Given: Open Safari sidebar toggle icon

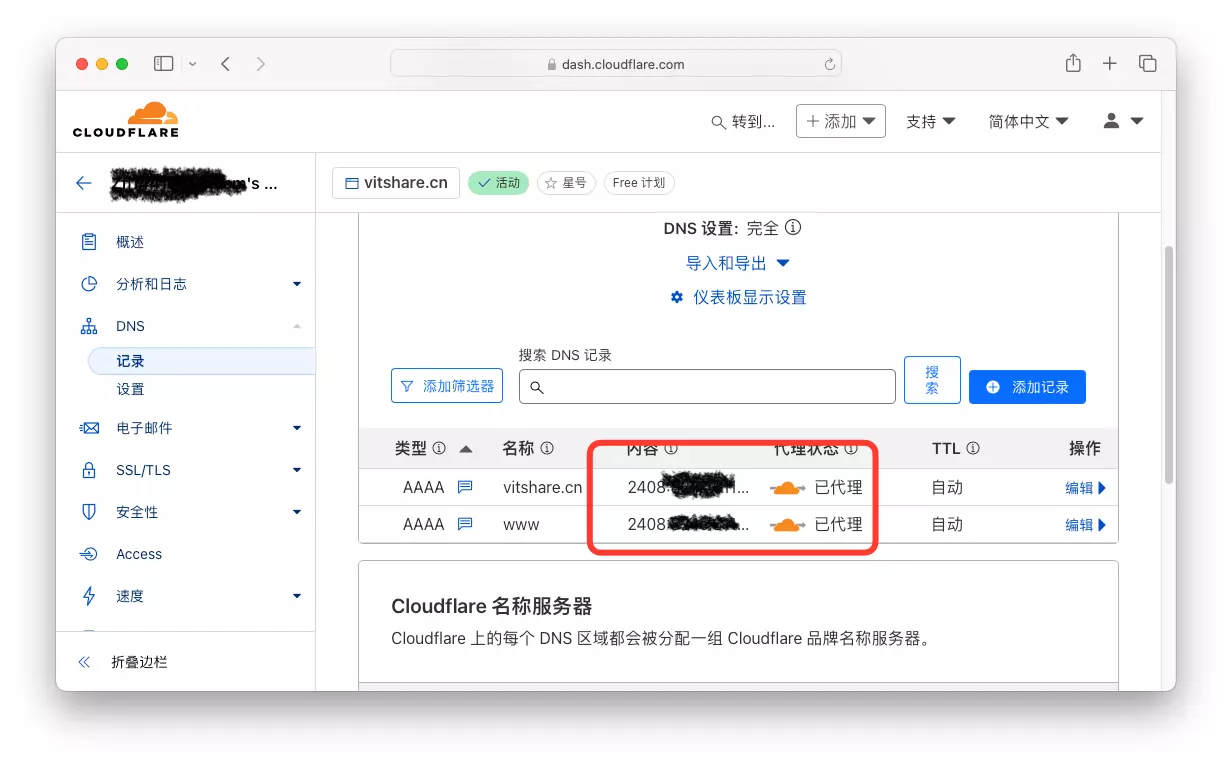Looking at the screenshot, I should 163,63.
